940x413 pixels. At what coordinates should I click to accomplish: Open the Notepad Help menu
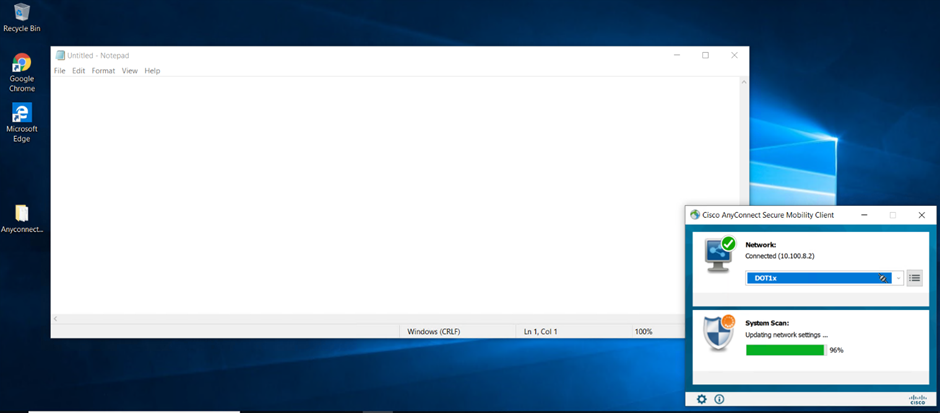152,71
